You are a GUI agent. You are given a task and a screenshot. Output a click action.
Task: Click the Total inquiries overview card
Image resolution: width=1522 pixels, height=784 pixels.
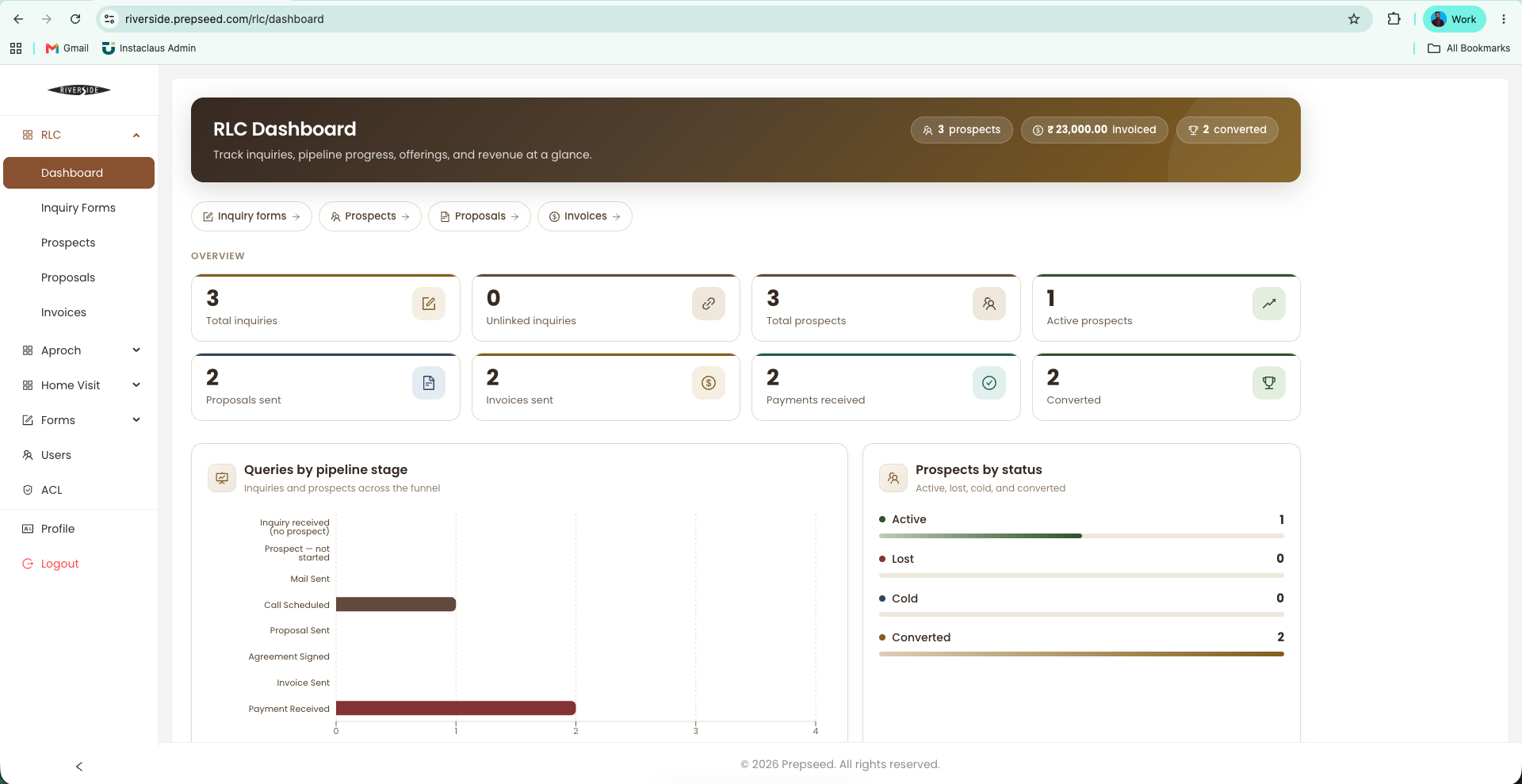(326, 308)
